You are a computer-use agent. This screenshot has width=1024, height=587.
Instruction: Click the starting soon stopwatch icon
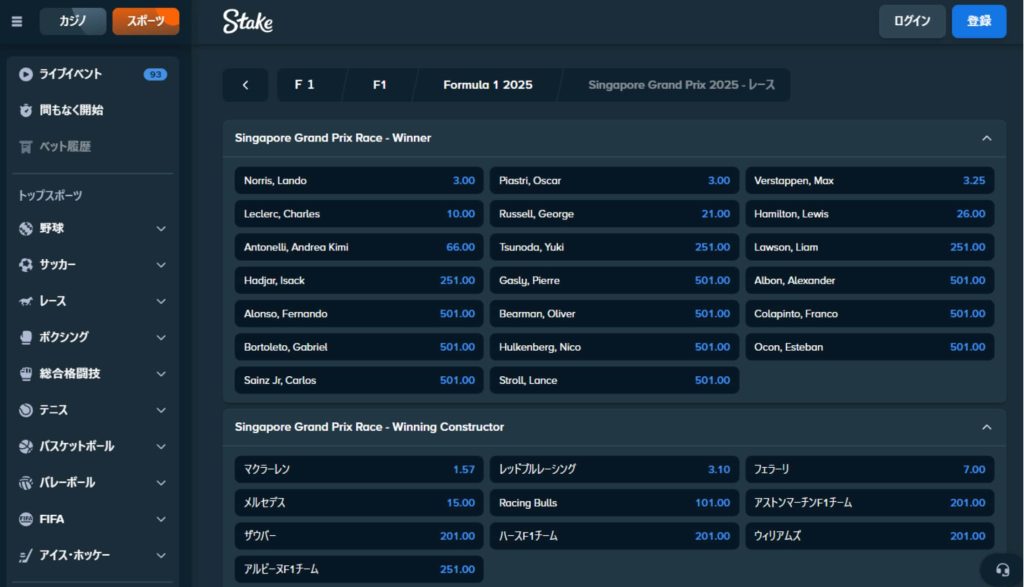click(x=25, y=110)
